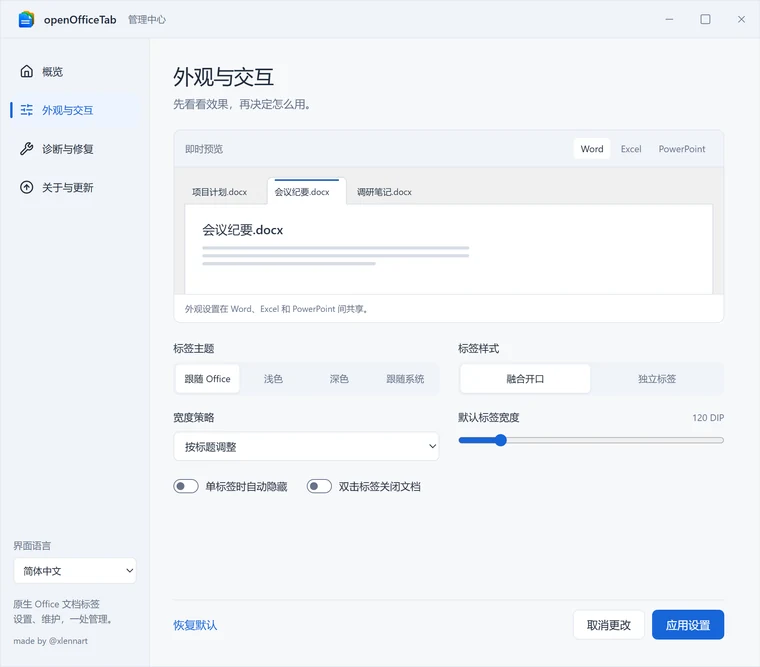Click the sliders icon beside 外观与交互
The height and width of the screenshot is (667, 760).
27,110
